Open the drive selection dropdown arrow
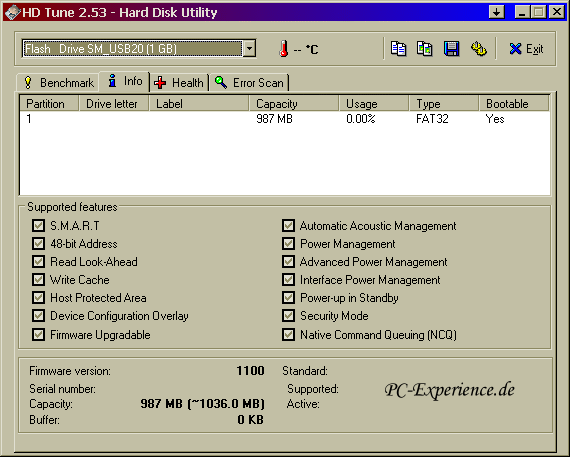 (249, 48)
